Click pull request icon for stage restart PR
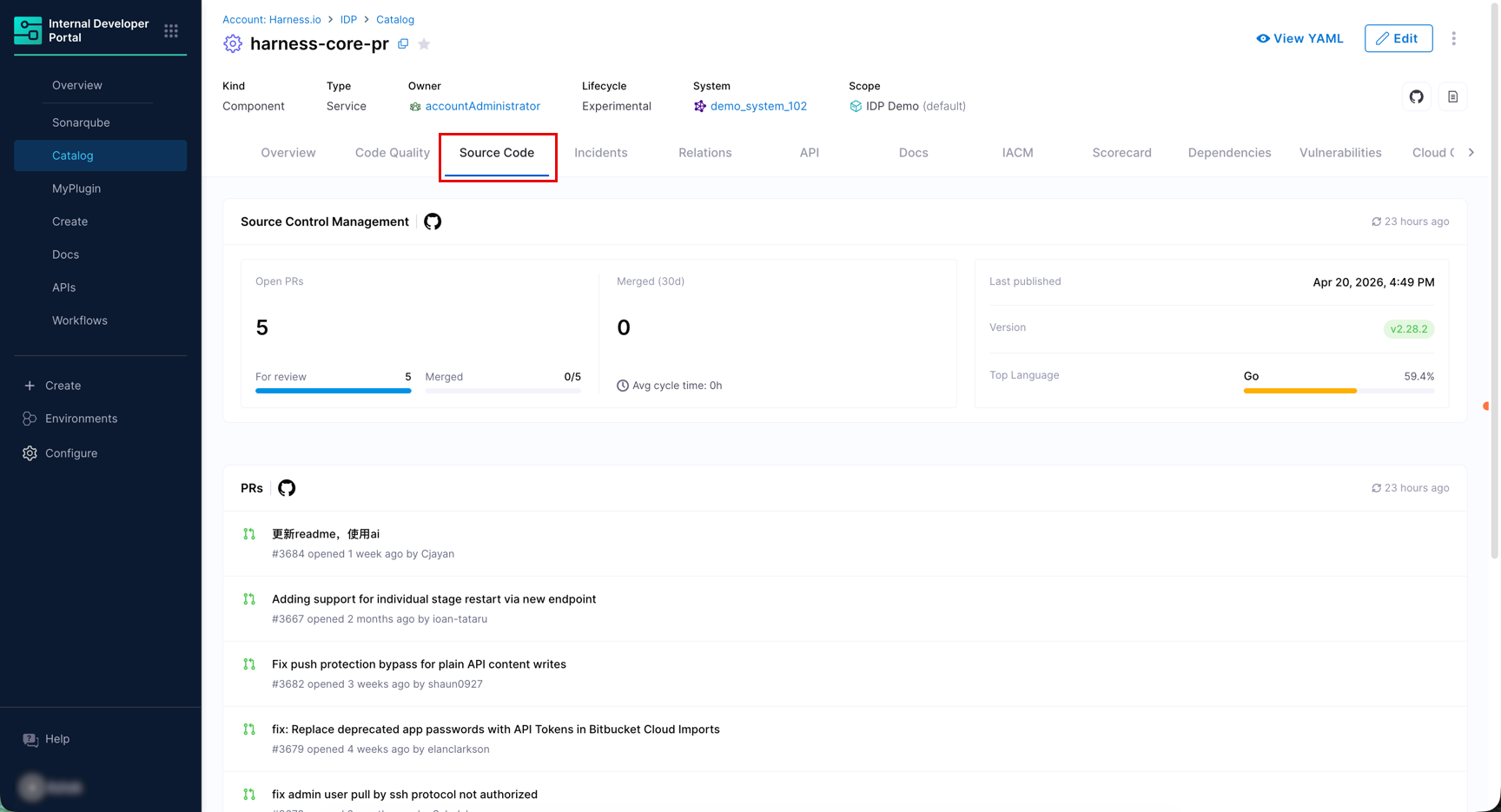Image resolution: width=1501 pixels, height=812 pixels. (249, 599)
